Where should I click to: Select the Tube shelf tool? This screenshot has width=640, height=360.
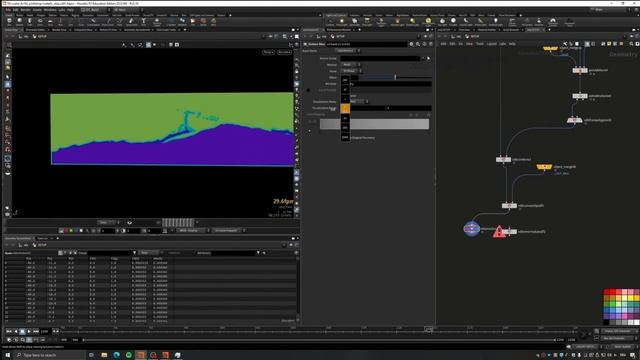pyautogui.click(x=30, y=22)
